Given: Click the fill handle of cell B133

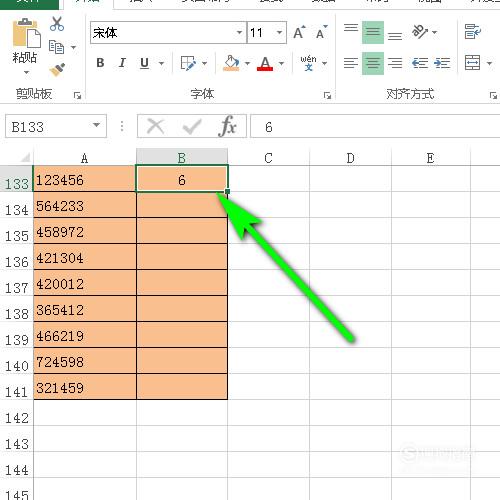Looking at the screenshot, I should pyautogui.click(x=228, y=192).
